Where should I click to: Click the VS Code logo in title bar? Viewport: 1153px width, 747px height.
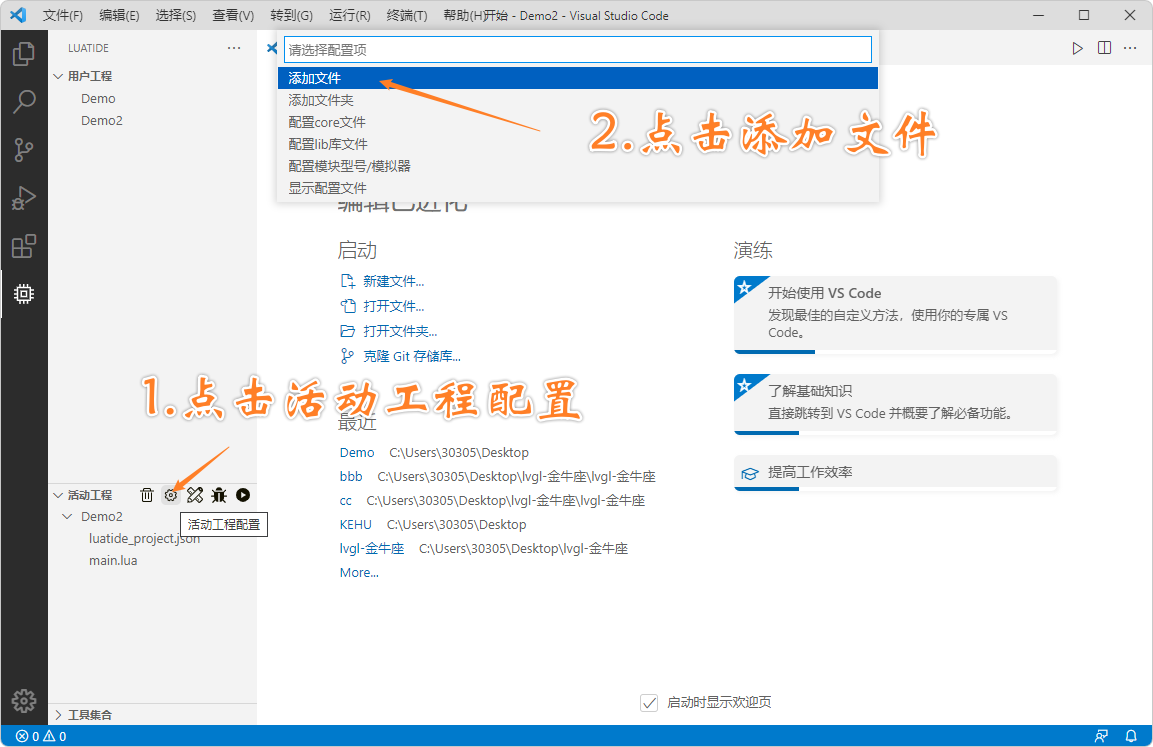[x=18, y=15]
